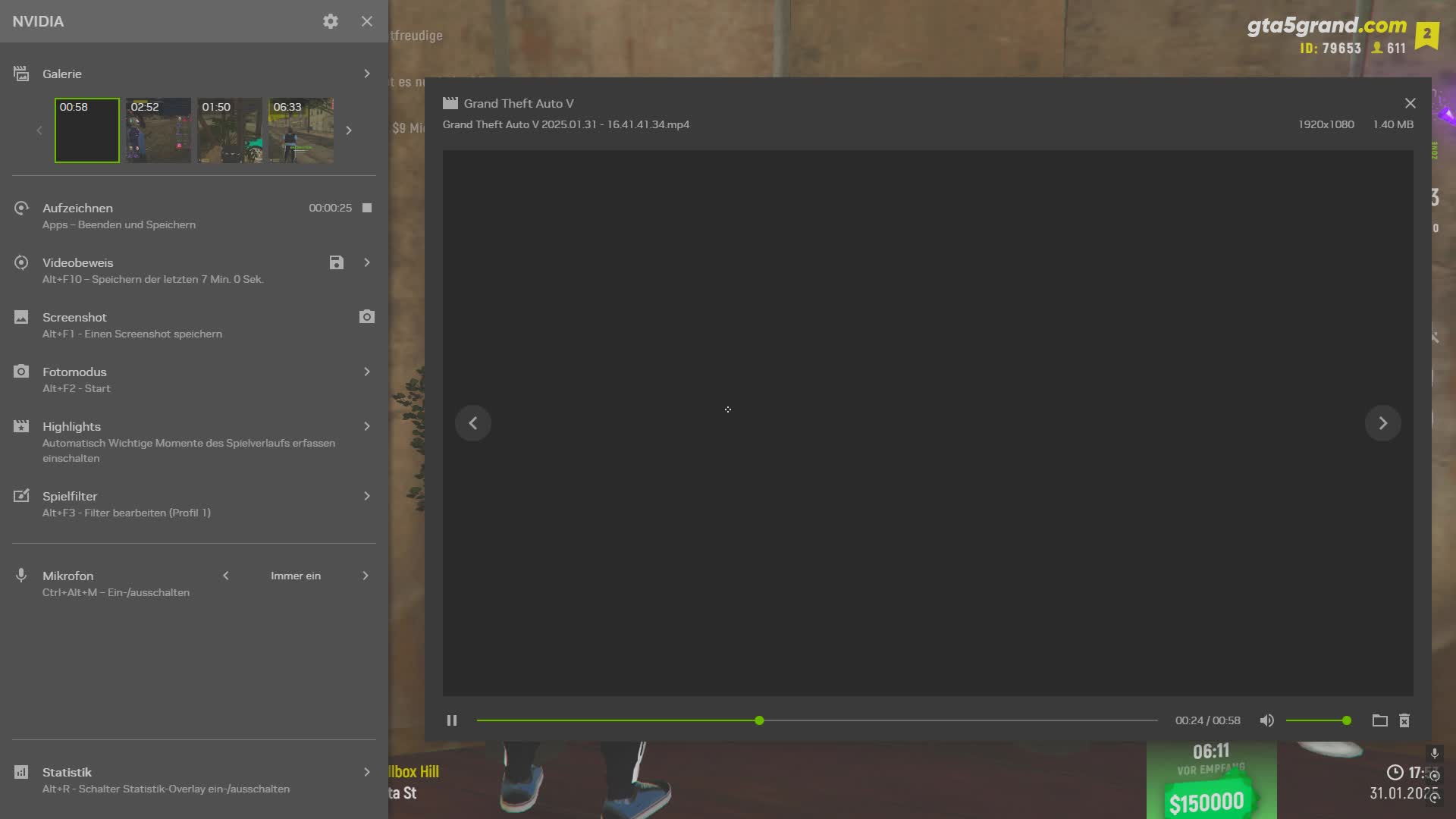Stop the running Aufzeichnen recording
This screenshot has height=819, width=1456.
[366, 208]
